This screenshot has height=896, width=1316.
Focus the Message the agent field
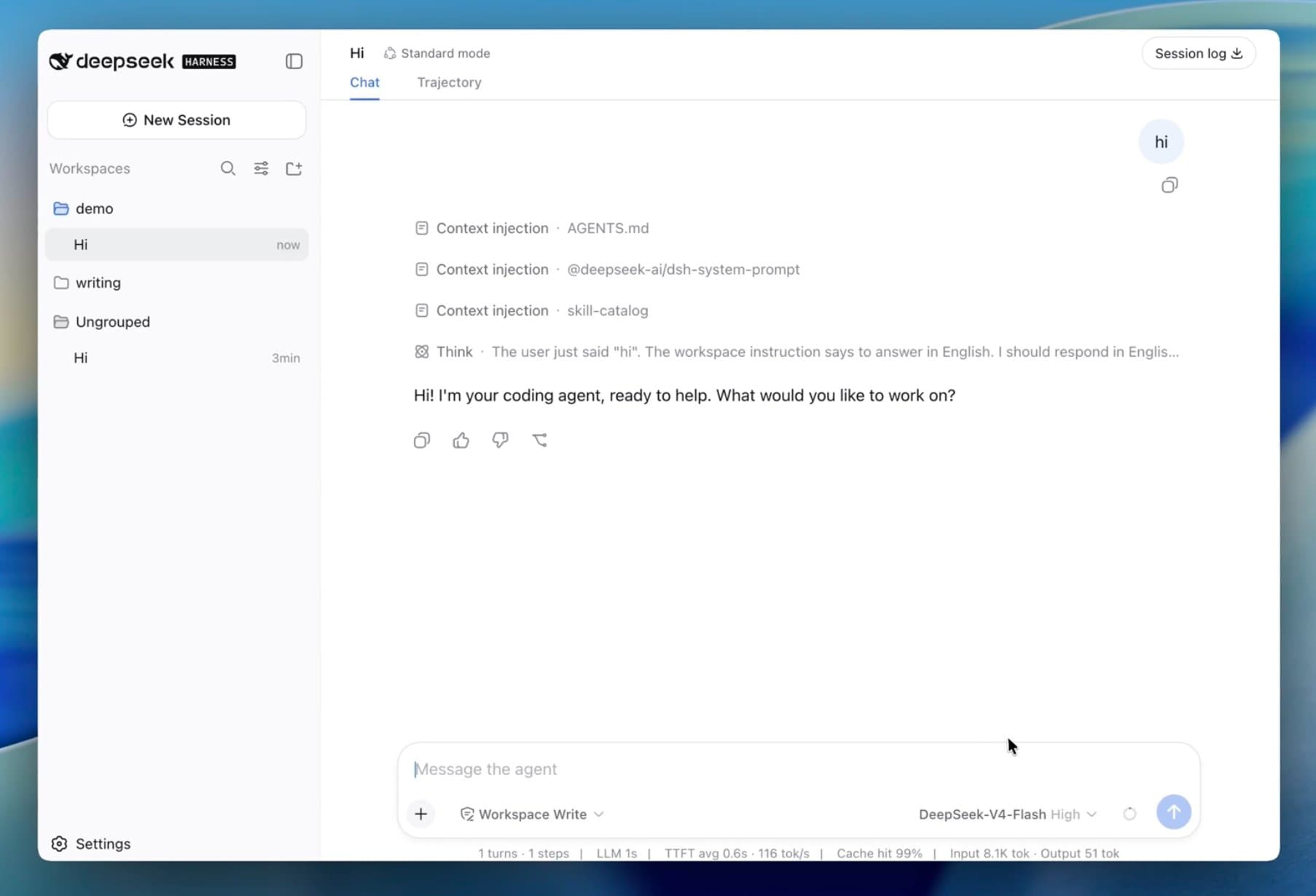tap(798, 769)
